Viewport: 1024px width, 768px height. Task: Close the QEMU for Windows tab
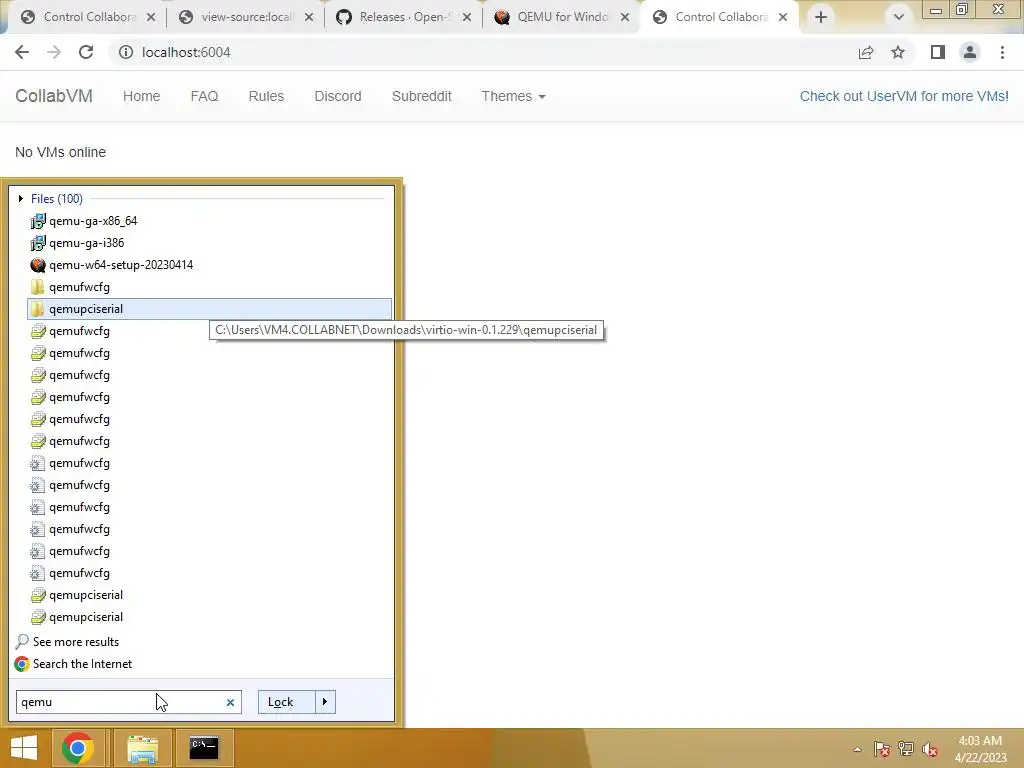click(625, 17)
